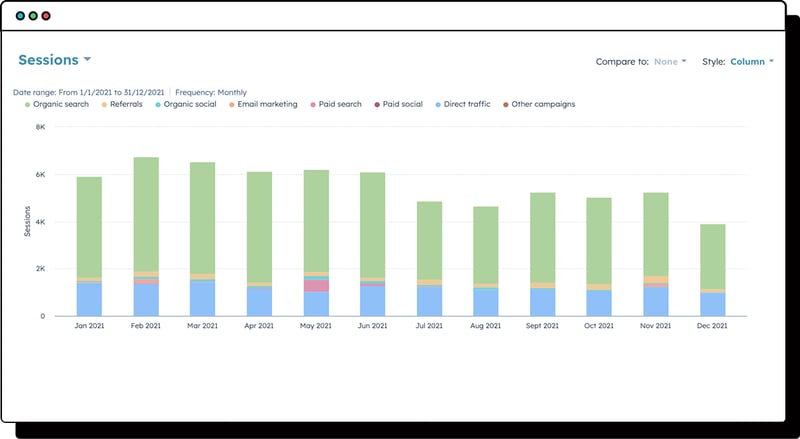
Task: Click the red window control dot
Action: pyautogui.click(x=46, y=16)
